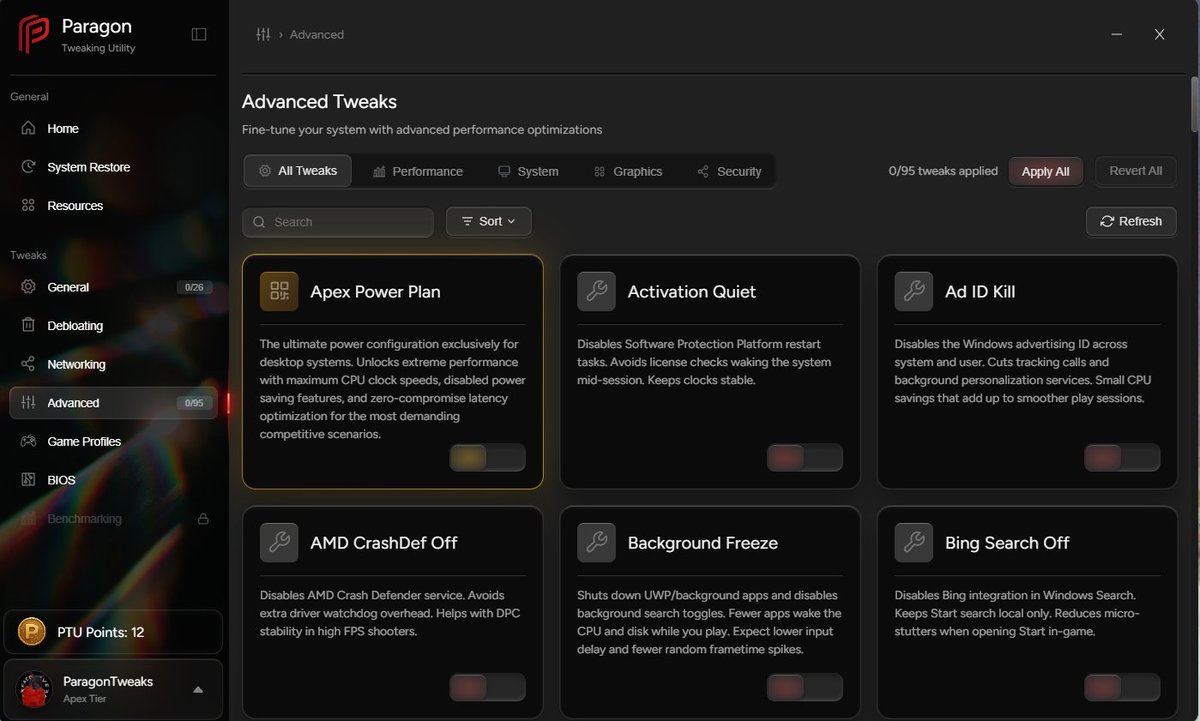Select the All Tweaks tab
The image size is (1200, 721).
297,171
